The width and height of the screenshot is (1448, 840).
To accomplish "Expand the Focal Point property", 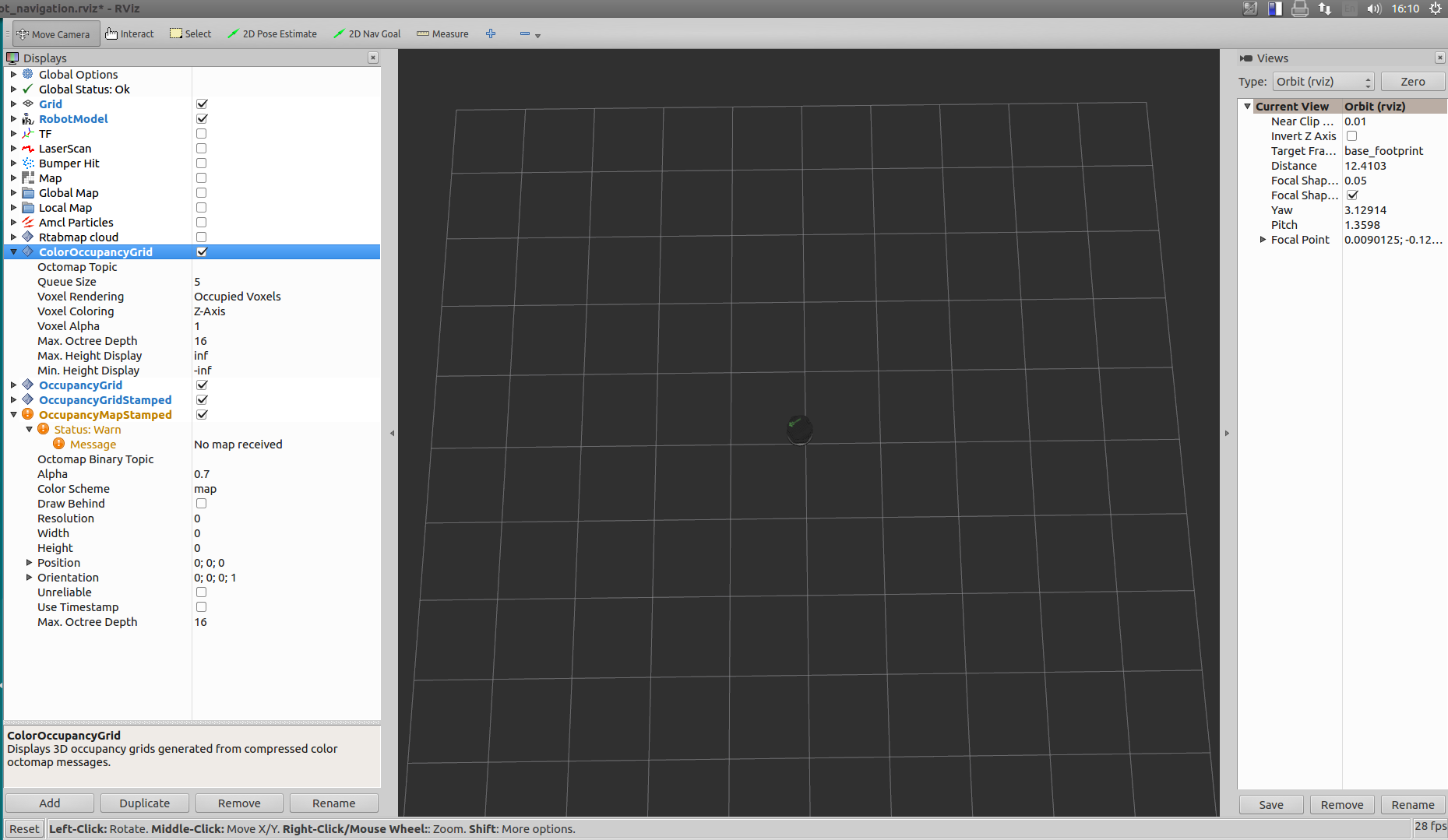I will pyautogui.click(x=1263, y=240).
